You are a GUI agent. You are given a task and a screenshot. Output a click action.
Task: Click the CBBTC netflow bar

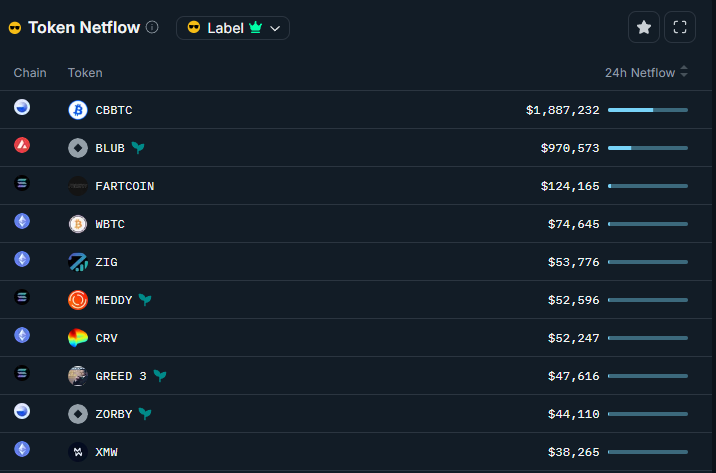(648, 110)
